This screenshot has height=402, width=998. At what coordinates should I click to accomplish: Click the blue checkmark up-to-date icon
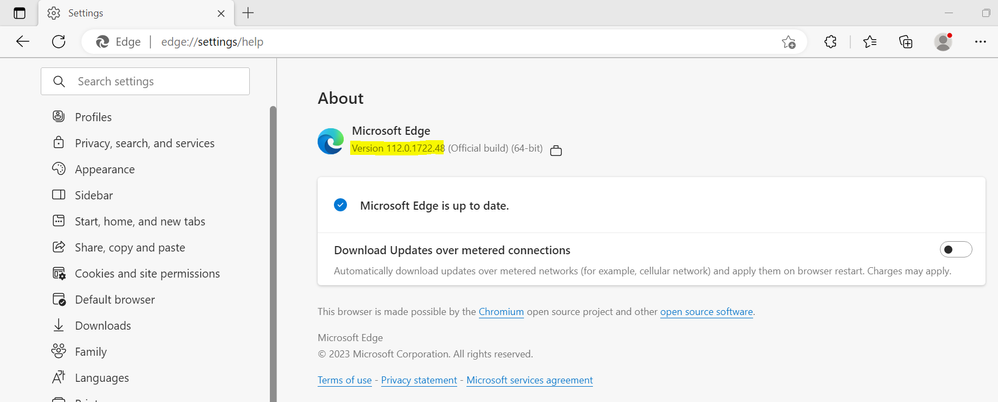pos(341,205)
